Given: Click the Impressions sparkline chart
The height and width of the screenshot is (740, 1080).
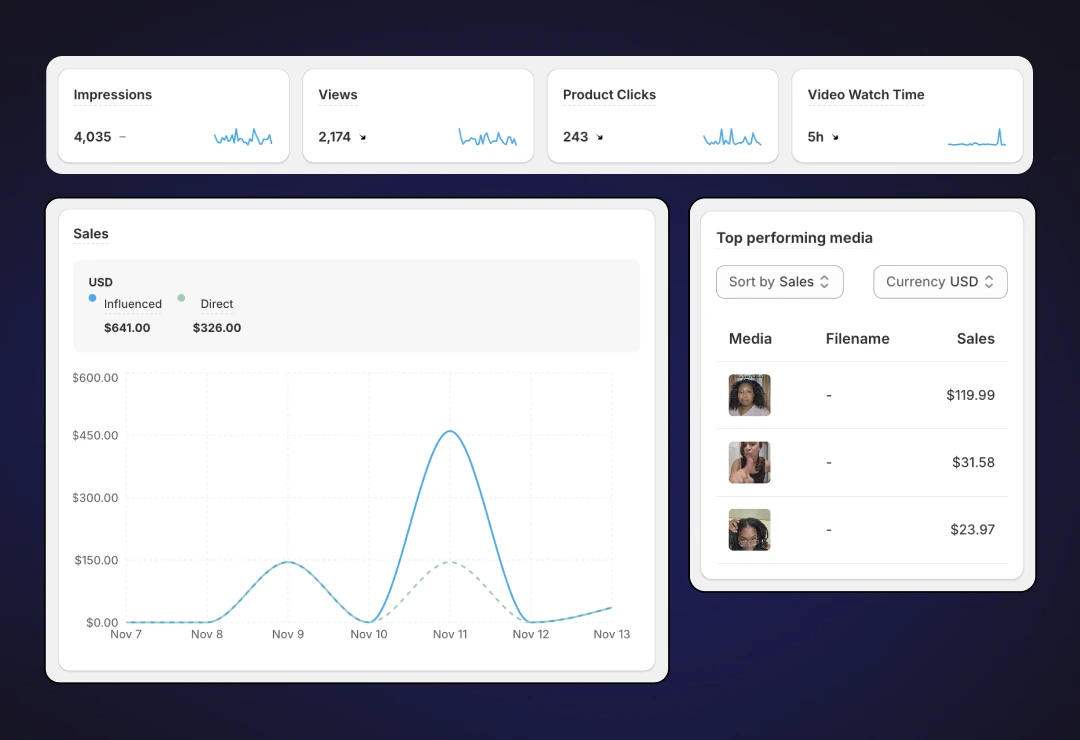Looking at the screenshot, I should click(243, 136).
